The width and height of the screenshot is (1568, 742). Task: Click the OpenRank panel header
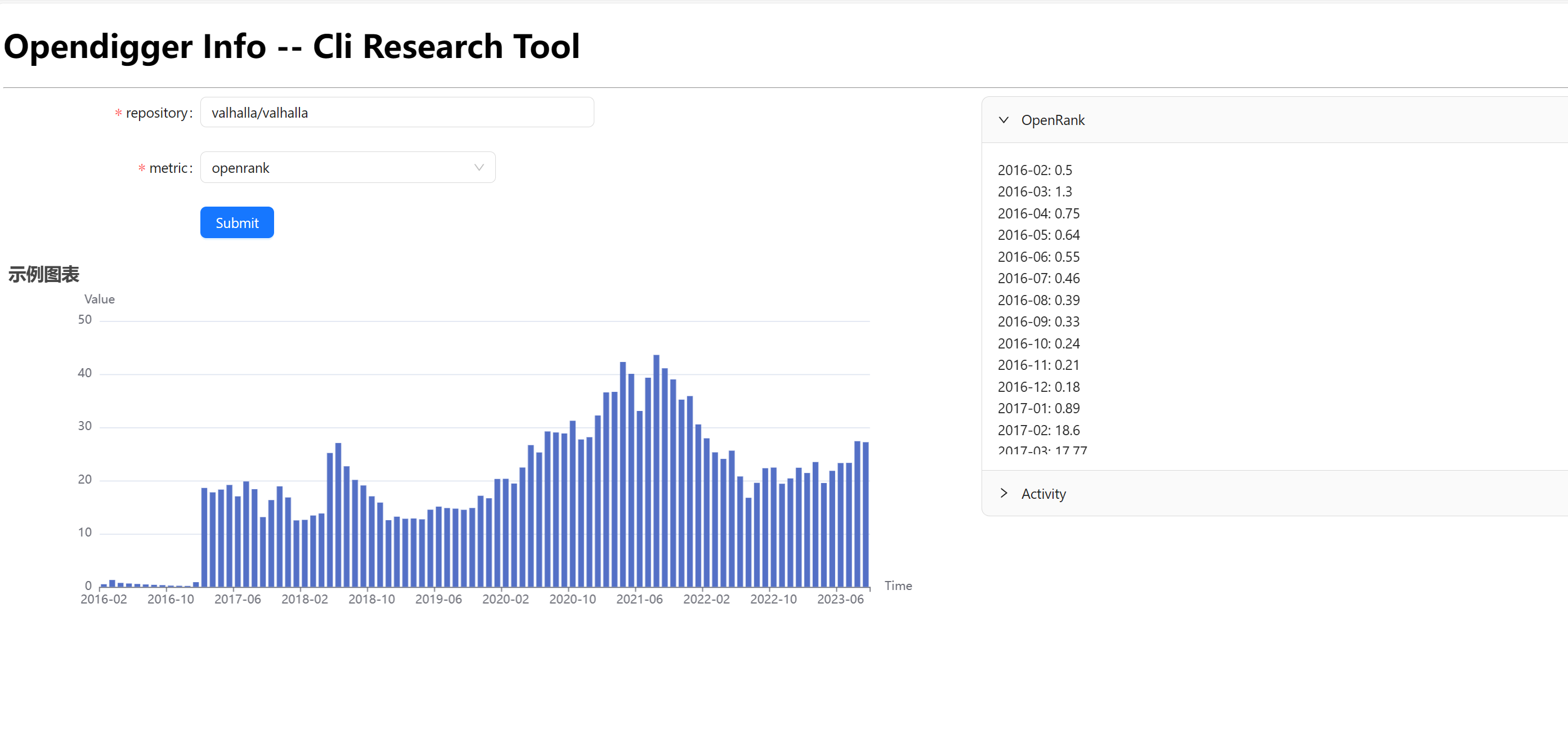1052,120
